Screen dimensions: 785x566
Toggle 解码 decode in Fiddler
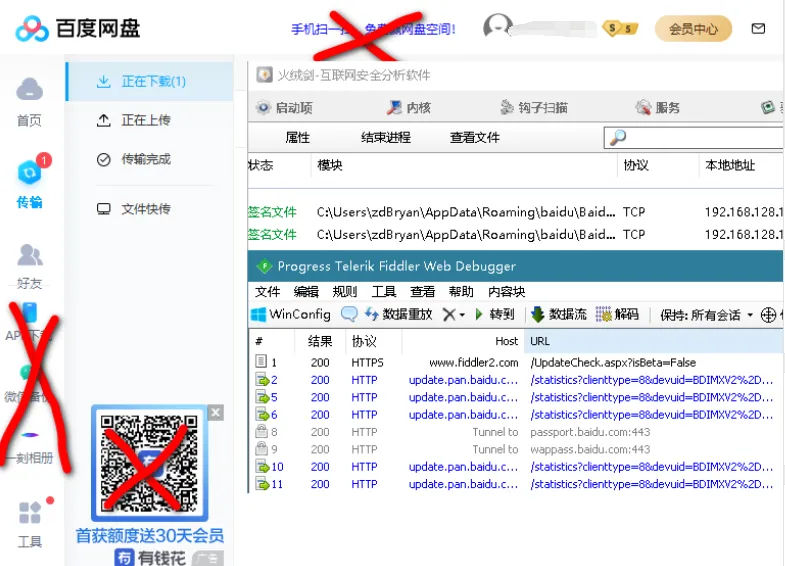(x=617, y=314)
